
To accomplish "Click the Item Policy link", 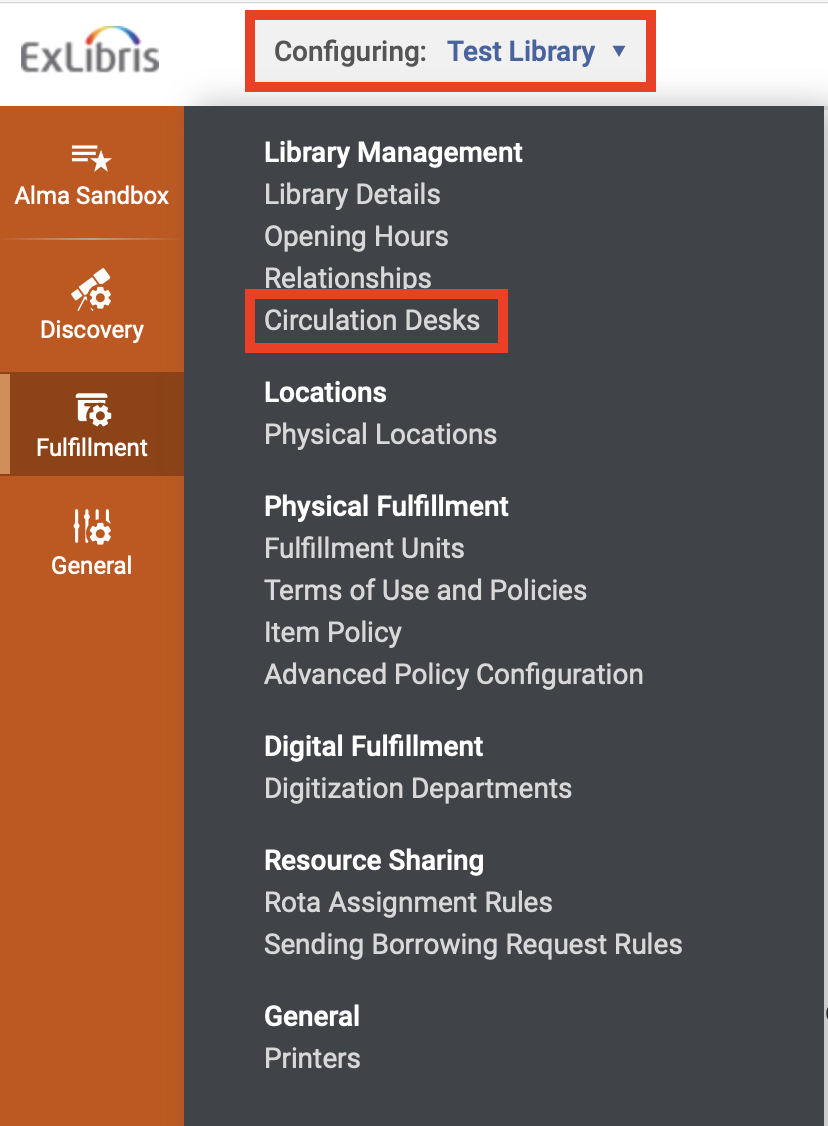I will [x=333, y=632].
